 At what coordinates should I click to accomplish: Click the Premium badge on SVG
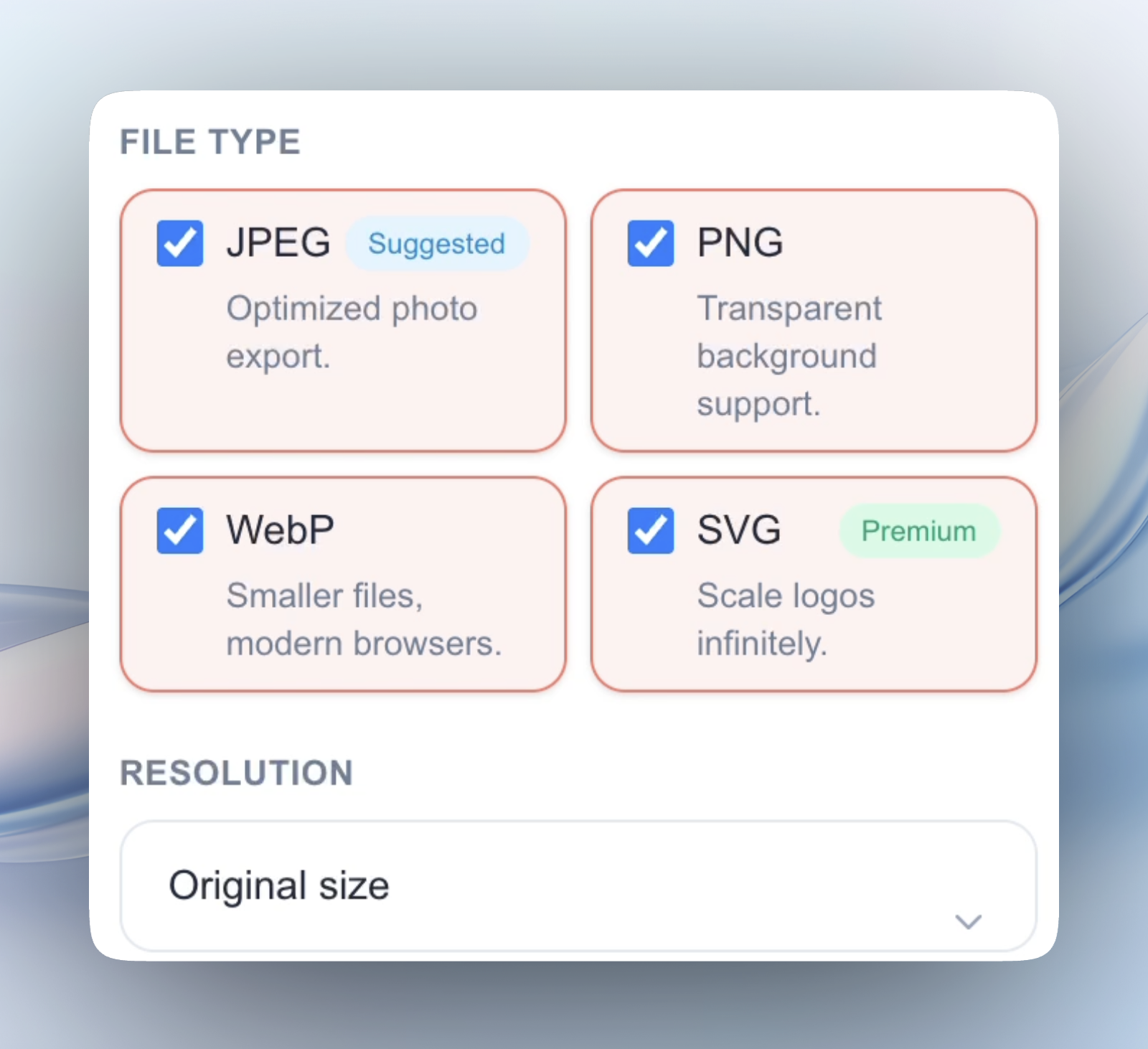coord(919,531)
